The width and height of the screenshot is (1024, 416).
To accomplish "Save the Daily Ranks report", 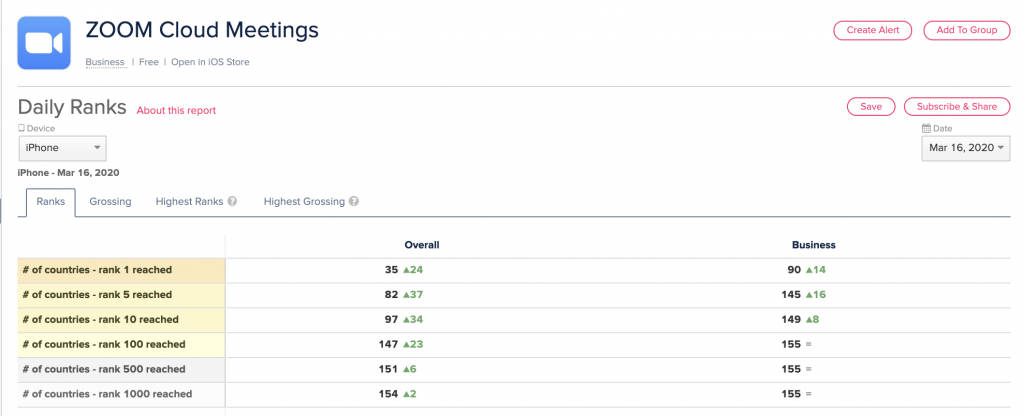I will tap(870, 107).
